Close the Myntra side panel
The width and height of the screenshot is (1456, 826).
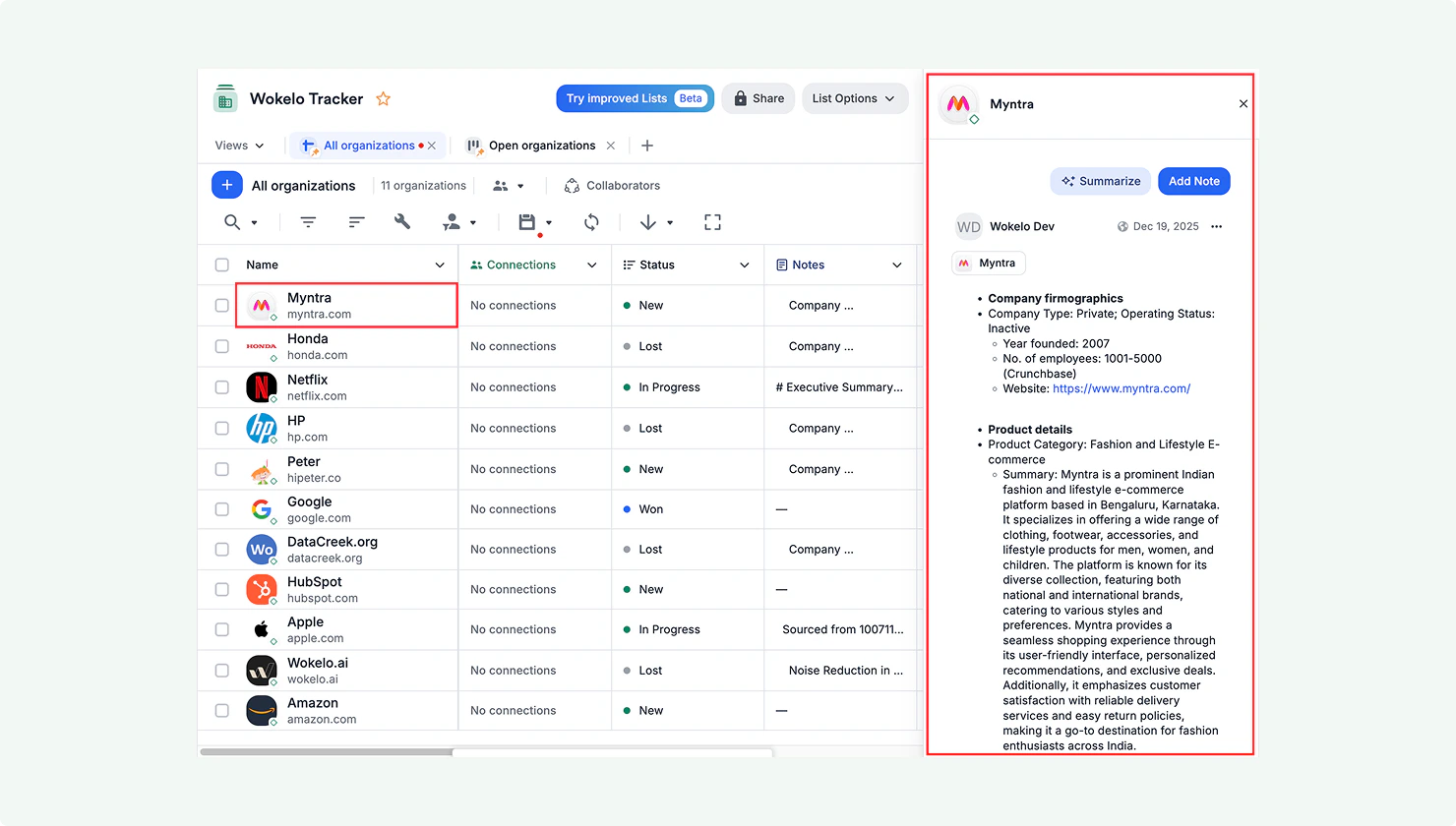[x=1244, y=104]
